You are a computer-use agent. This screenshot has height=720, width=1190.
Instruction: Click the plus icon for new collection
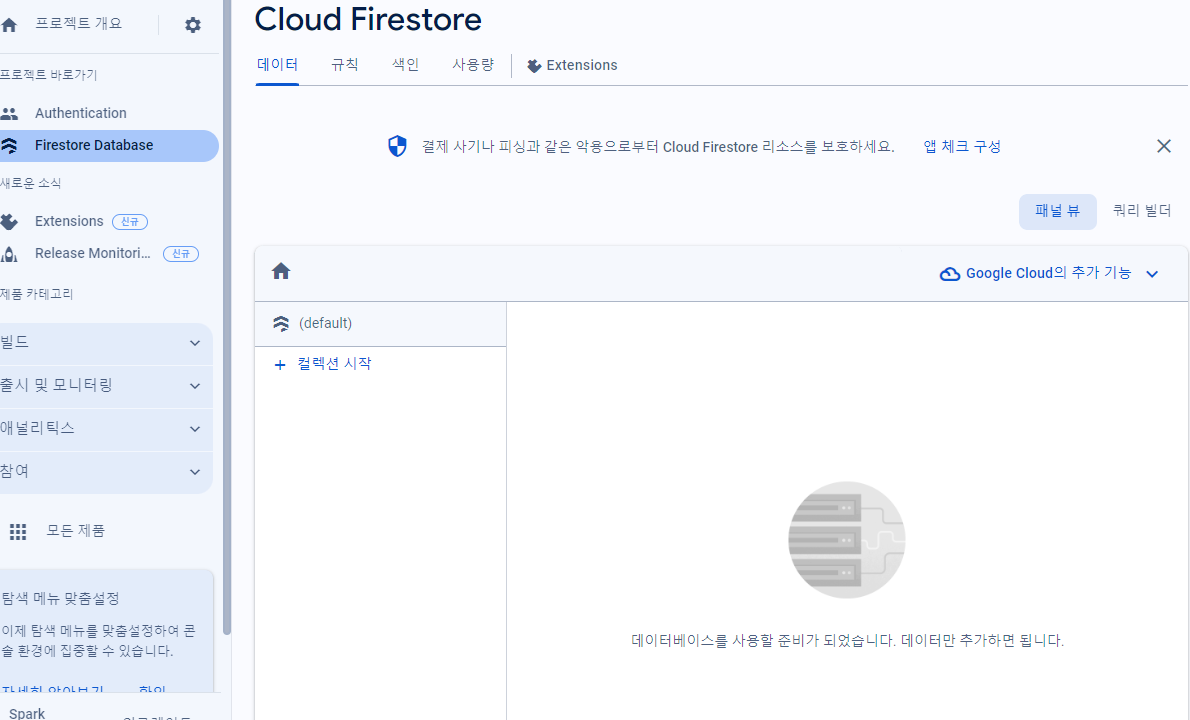pos(280,365)
